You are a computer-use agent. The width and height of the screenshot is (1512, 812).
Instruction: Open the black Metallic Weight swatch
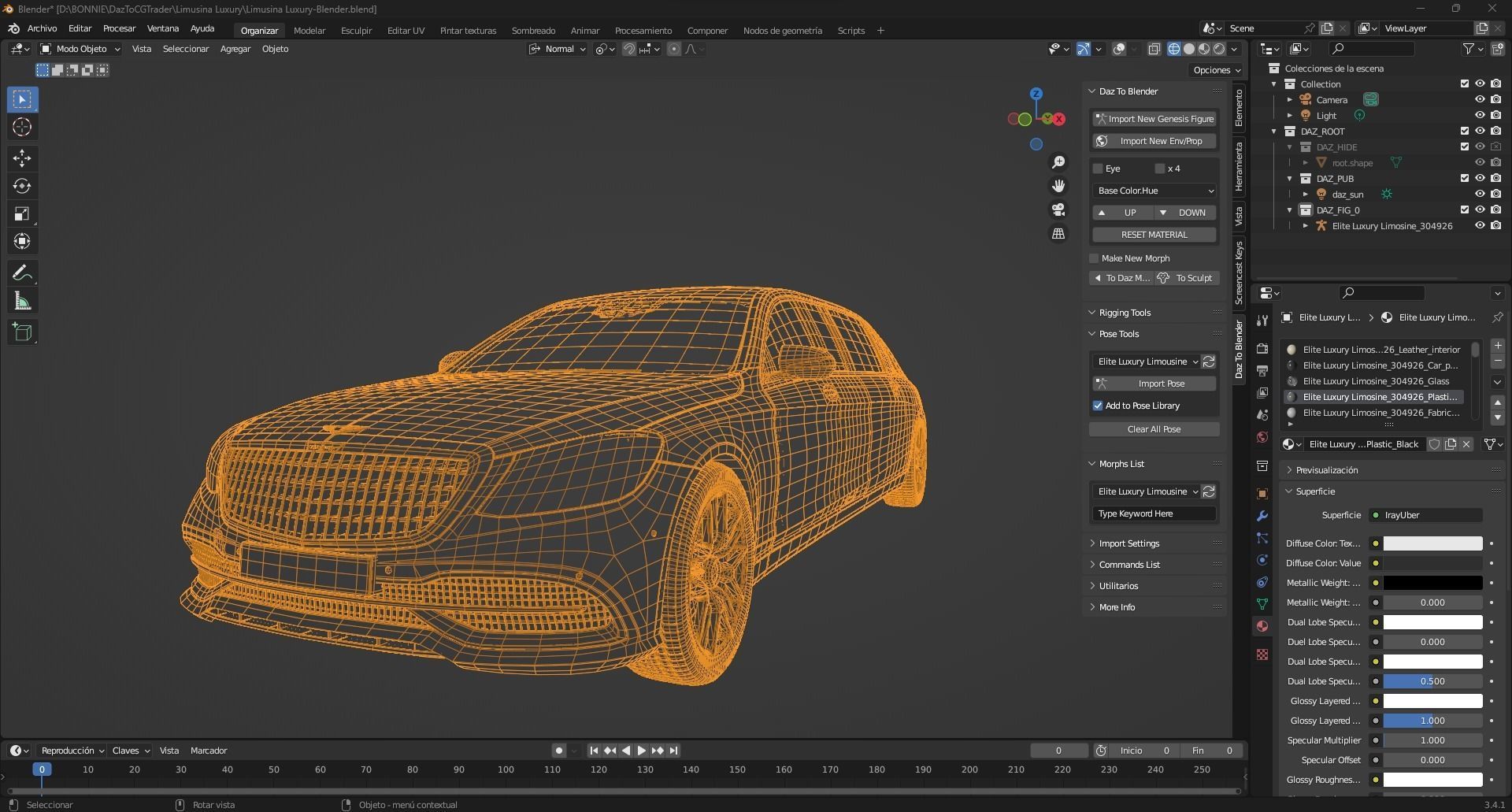tap(1432, 583)
